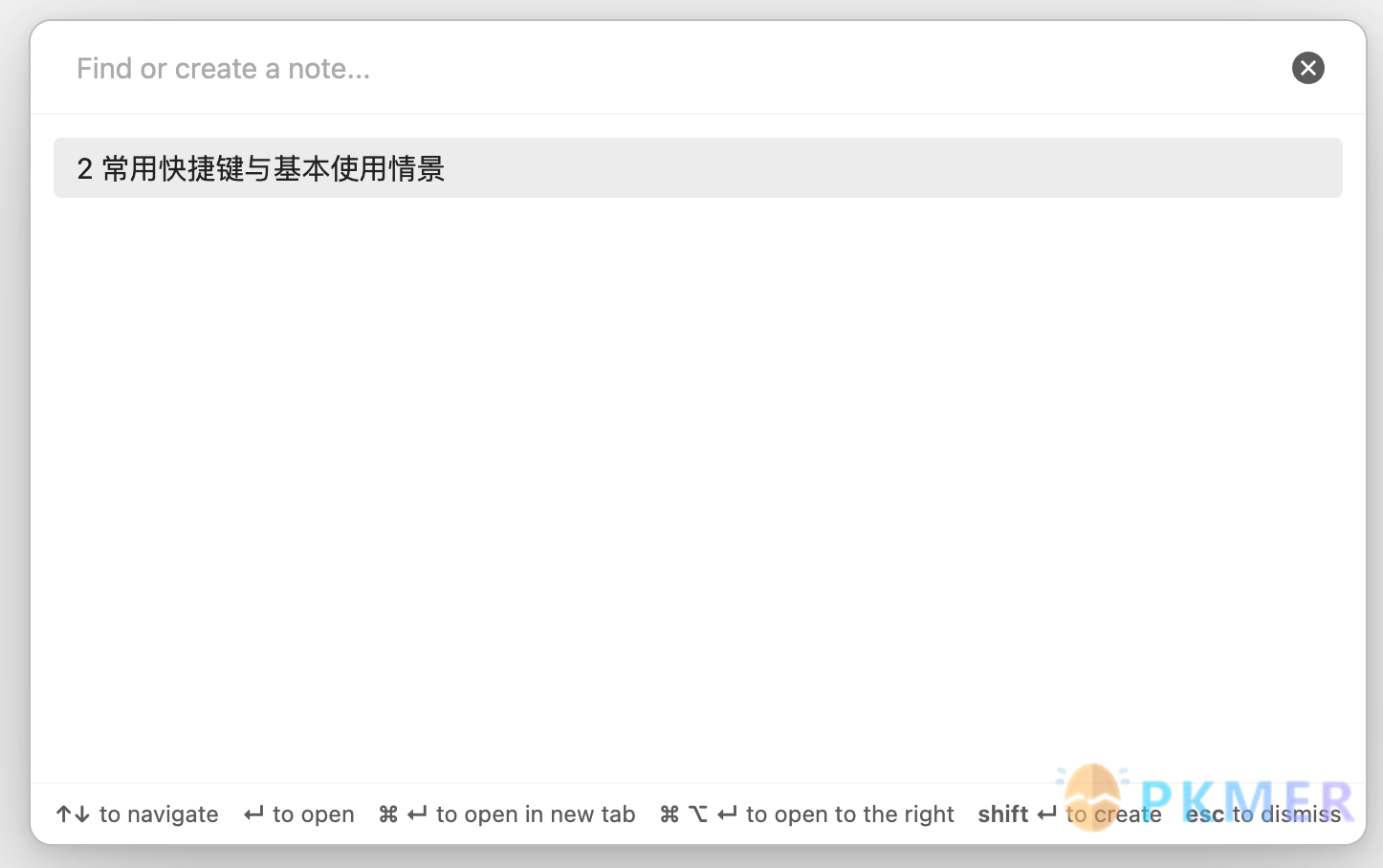Click the up-down arrows navigate icon
Screen dimensions: 1383x868
[73, 814]
